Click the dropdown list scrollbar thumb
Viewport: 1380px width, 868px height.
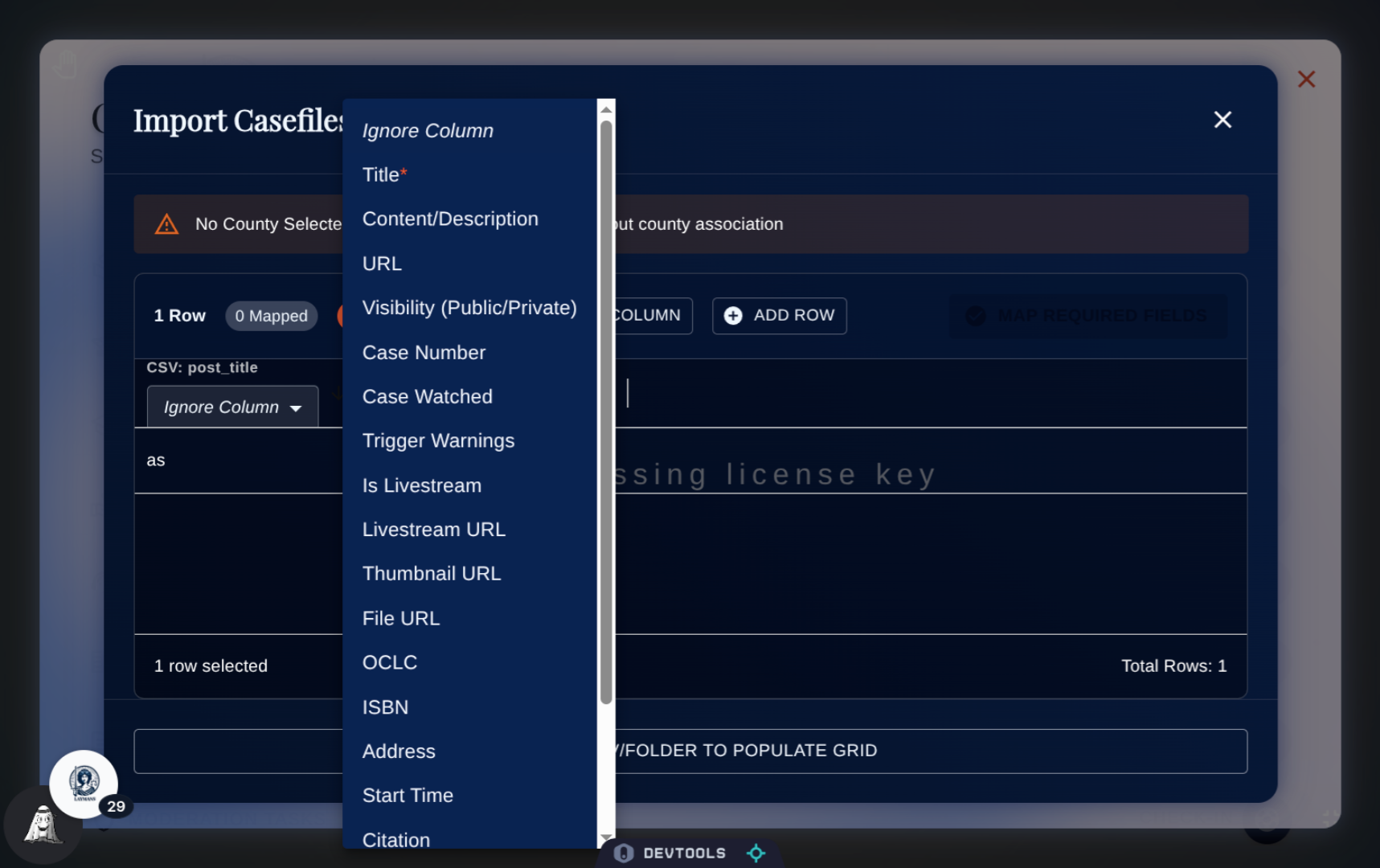pyautogui.click(x=606, y=411)
